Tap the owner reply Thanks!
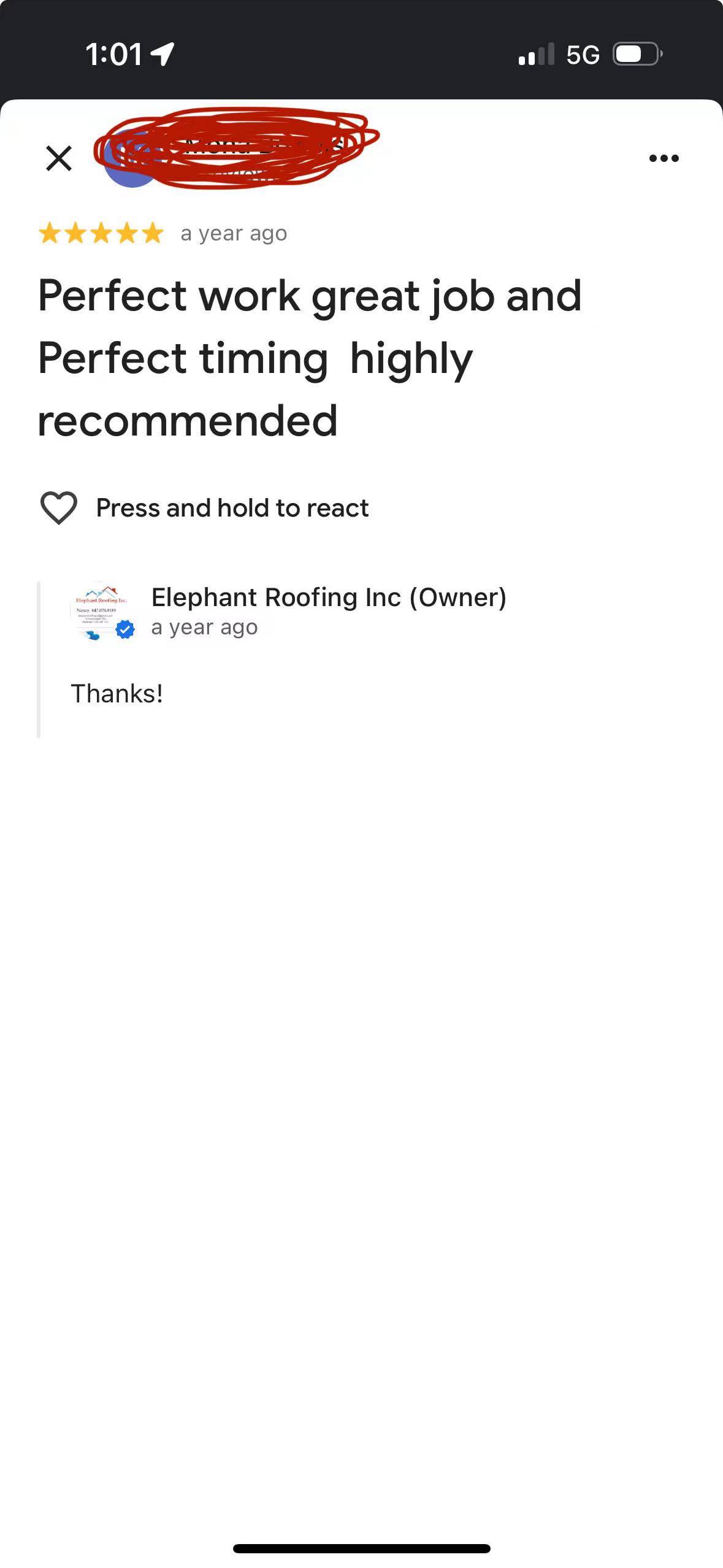This screenshot has width=723, height=1568. [x=117, y=694]
